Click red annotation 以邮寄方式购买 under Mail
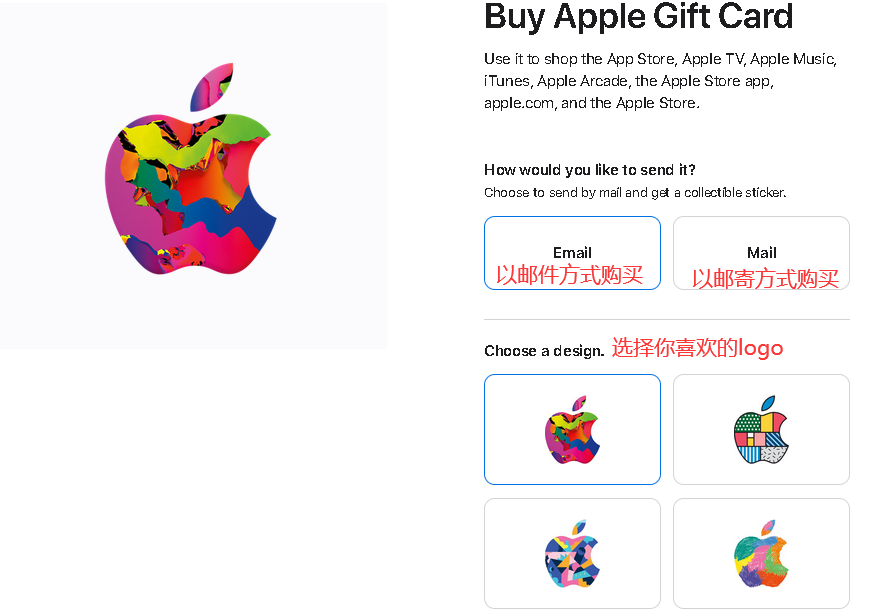 click(x=765, y=279)
